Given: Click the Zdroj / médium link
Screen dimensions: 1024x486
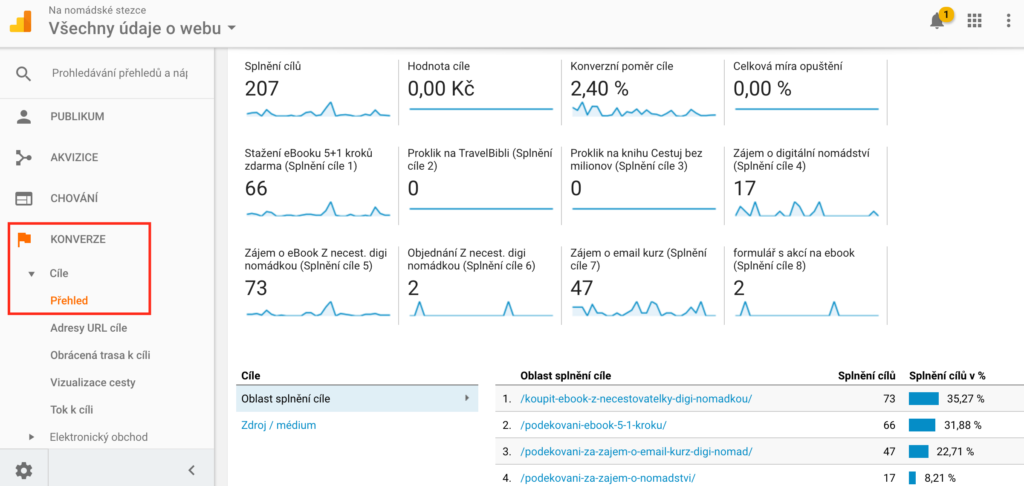Looking at the screenshot, I should [x=279, y=425].
